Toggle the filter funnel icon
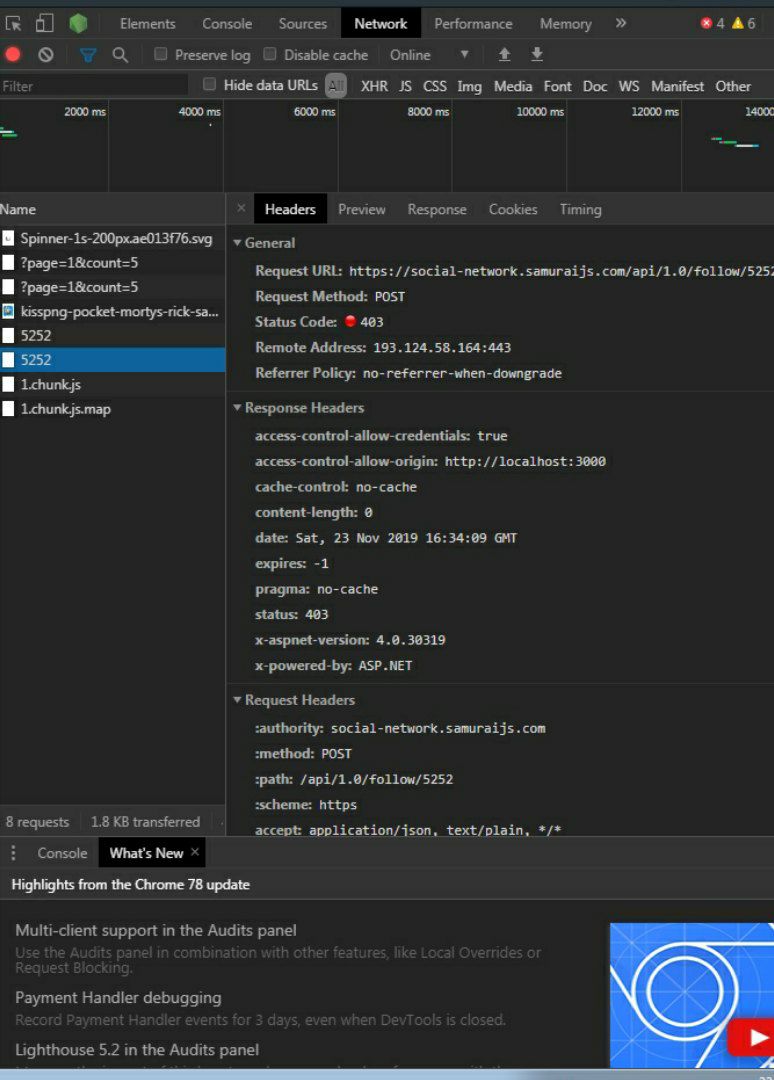This screenshot has height=1080, width=774. point(87,54)
